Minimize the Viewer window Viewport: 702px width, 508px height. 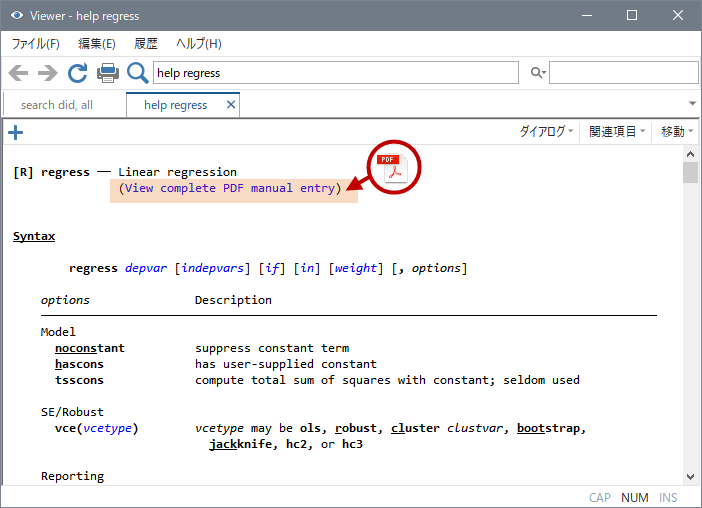point(587,15)
